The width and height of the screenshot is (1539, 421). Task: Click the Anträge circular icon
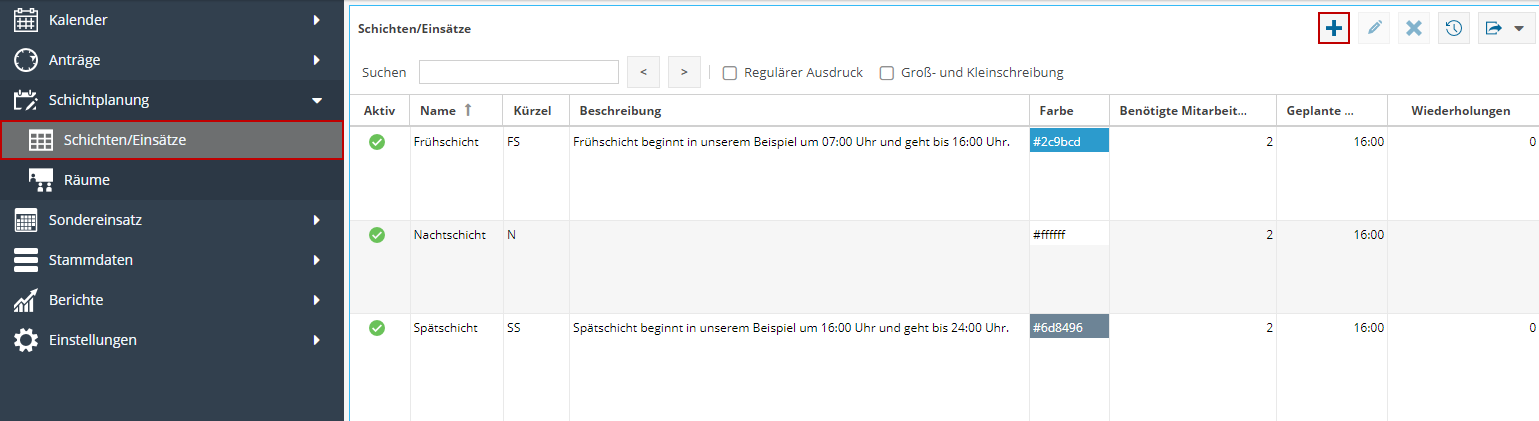pyautogui.click(x=26, y=60)
